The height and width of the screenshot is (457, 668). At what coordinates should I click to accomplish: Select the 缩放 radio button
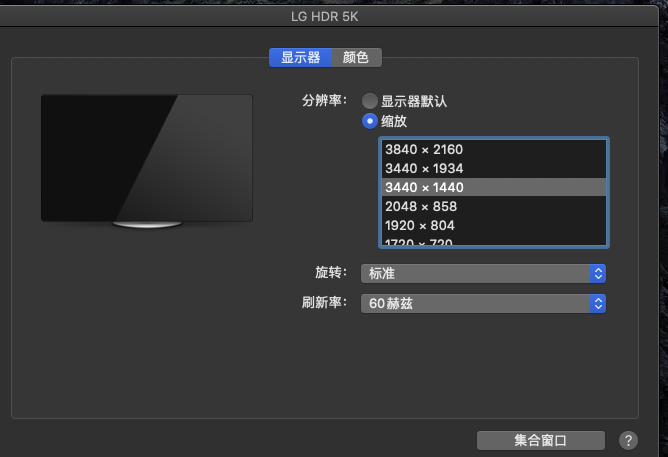(x=370, y=121)
